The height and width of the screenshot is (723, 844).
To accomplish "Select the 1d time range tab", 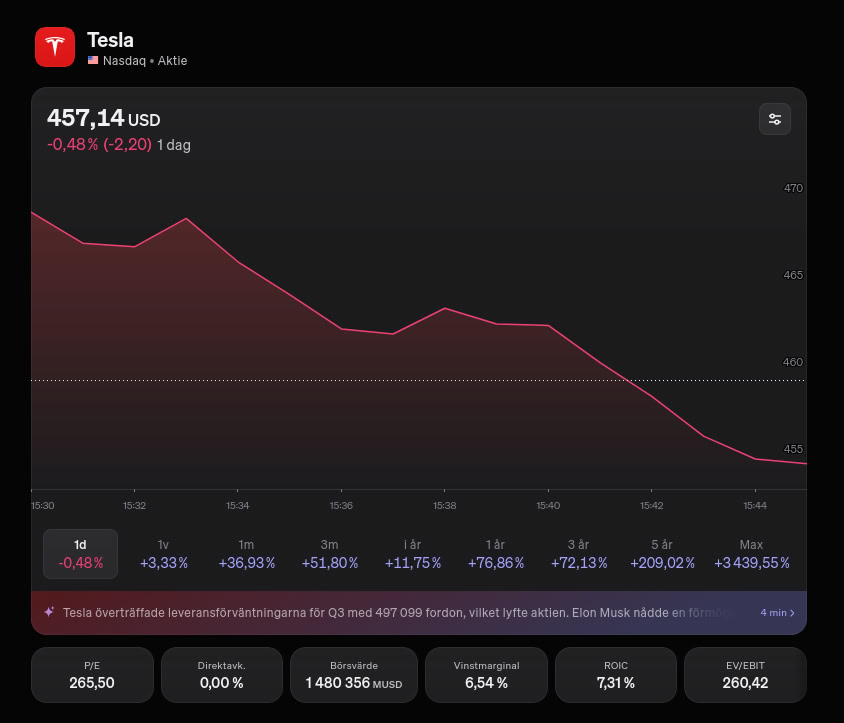I will [80, 554].
